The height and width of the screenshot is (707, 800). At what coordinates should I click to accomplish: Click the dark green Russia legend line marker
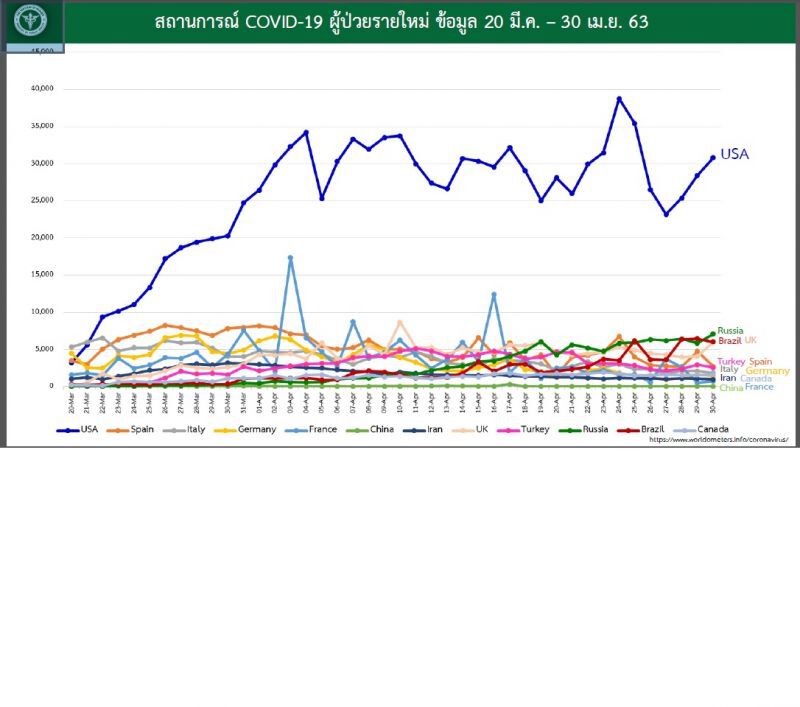571,431
